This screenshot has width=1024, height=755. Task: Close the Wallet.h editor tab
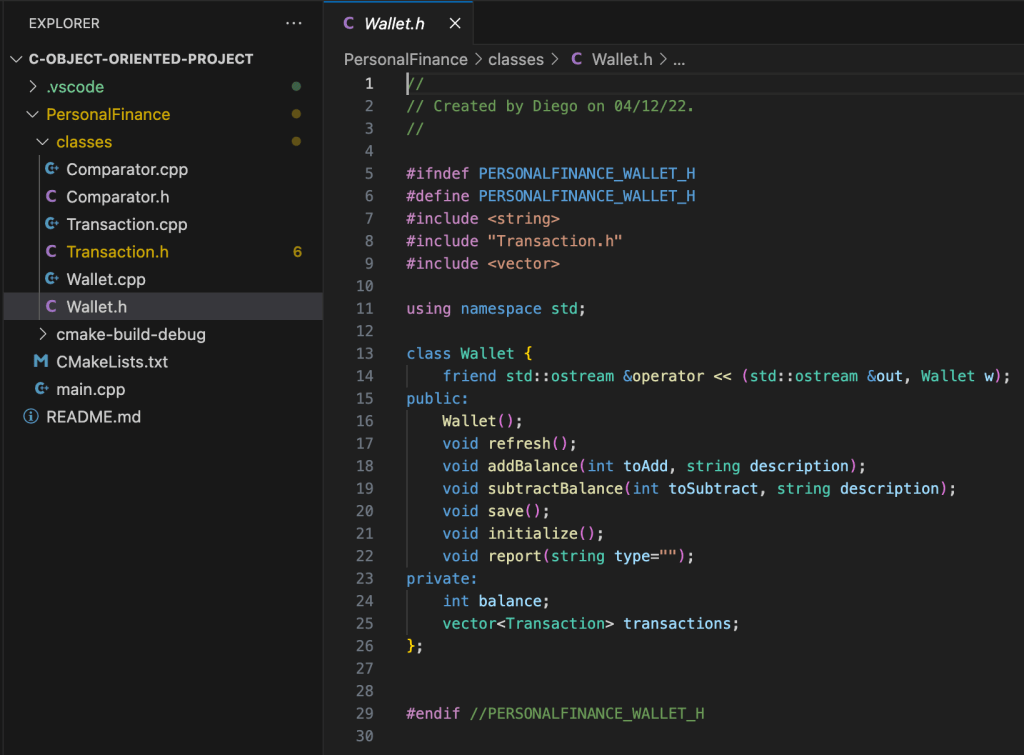455,23
